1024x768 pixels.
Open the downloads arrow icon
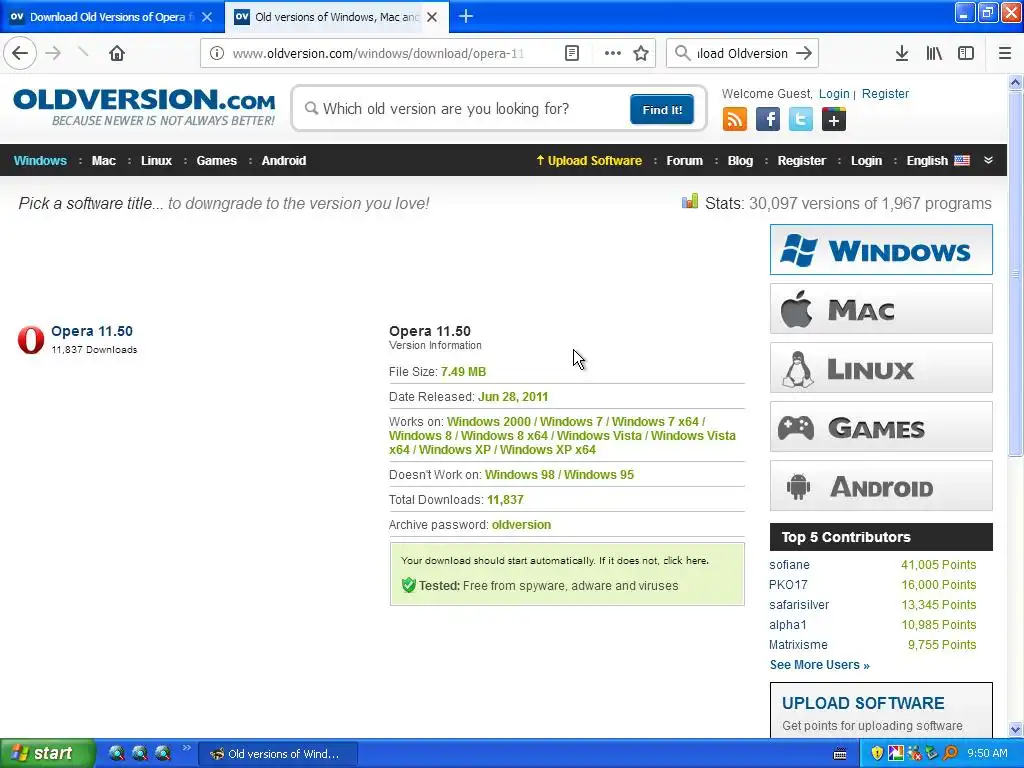902,54
